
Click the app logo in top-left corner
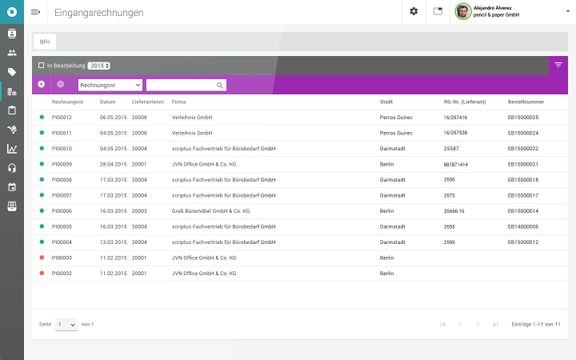point(12,12)
